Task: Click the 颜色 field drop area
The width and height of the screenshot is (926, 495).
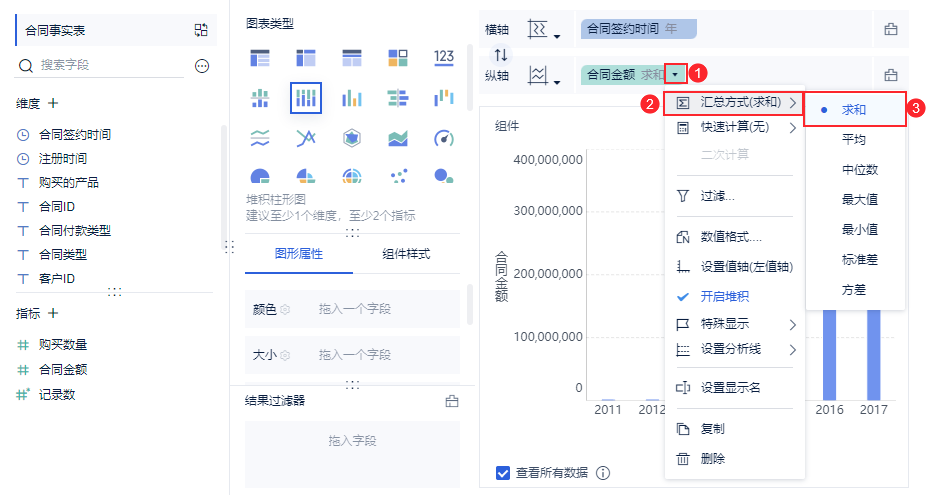Action: pos(352,309)
